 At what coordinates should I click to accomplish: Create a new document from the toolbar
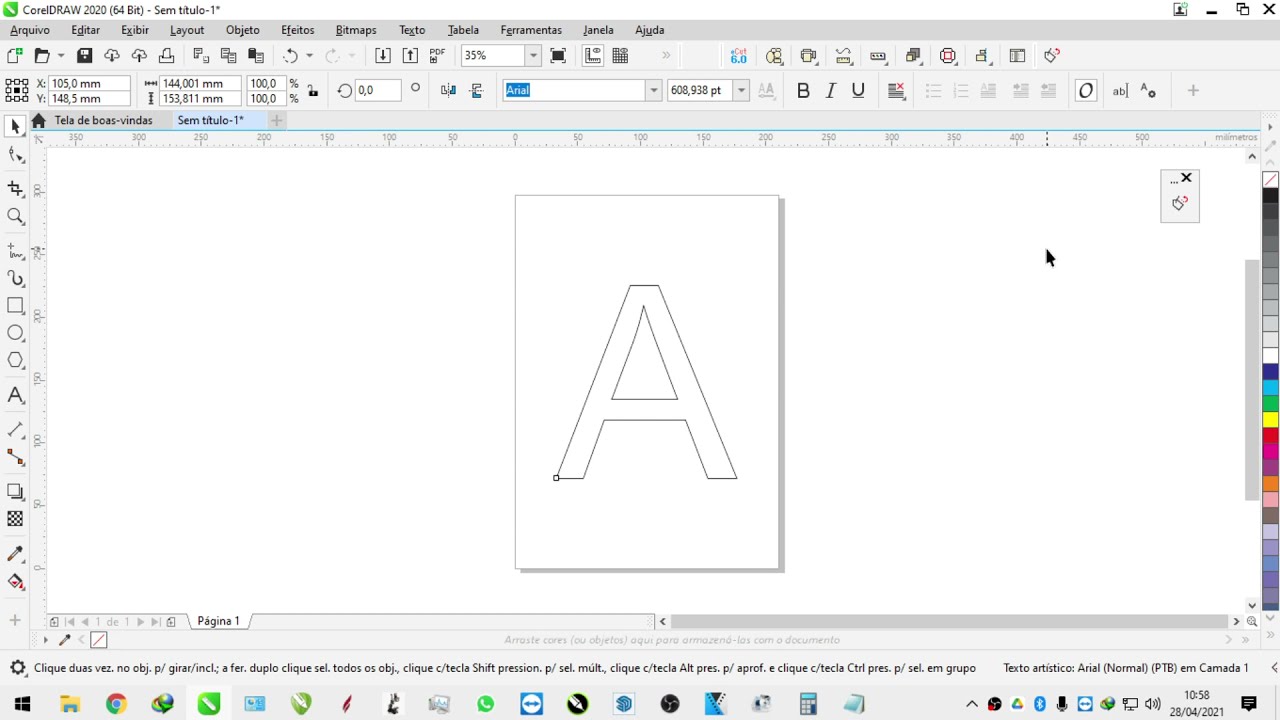click(15, 56)
